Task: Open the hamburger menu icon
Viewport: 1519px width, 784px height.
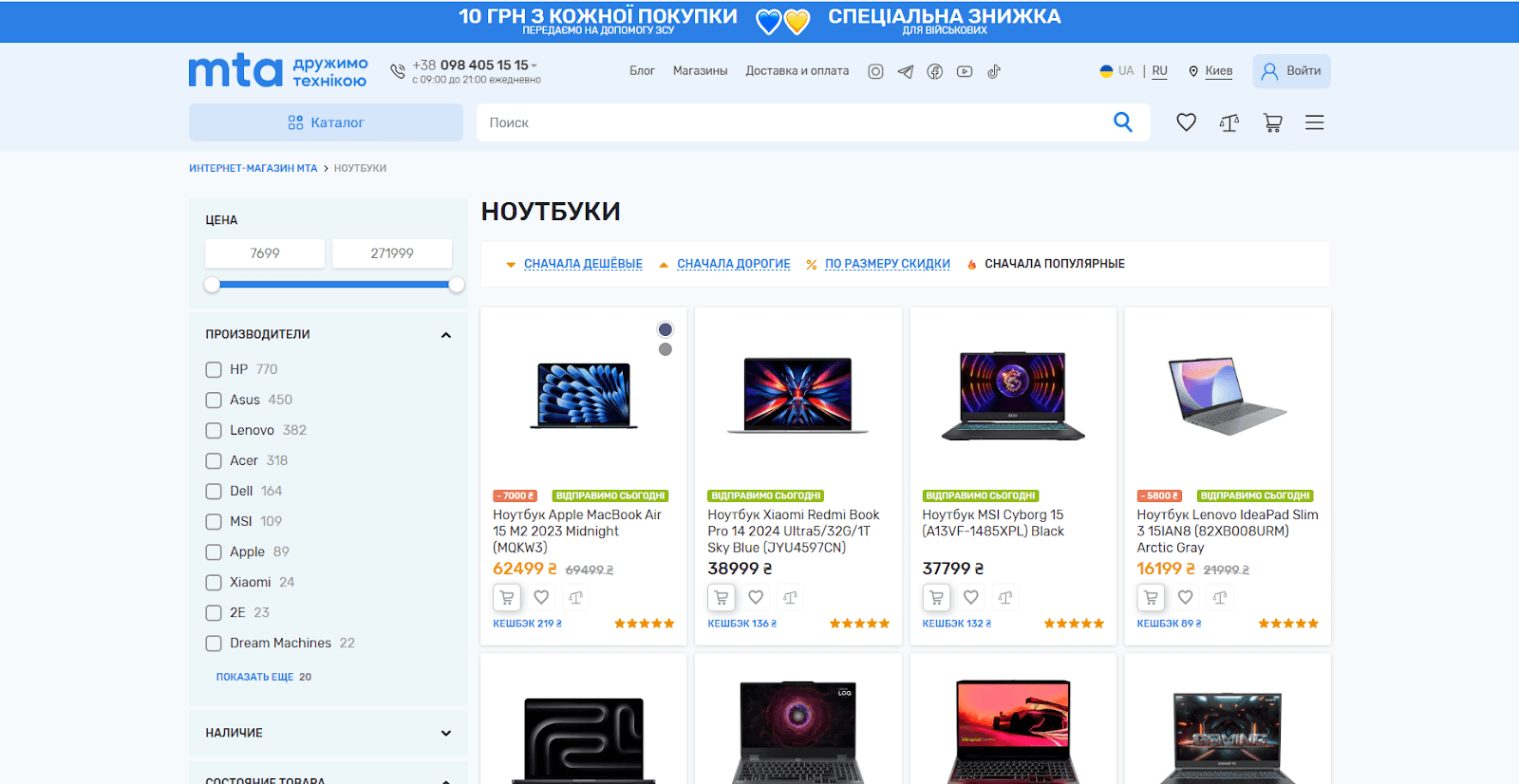Action: click(1315, 122)
